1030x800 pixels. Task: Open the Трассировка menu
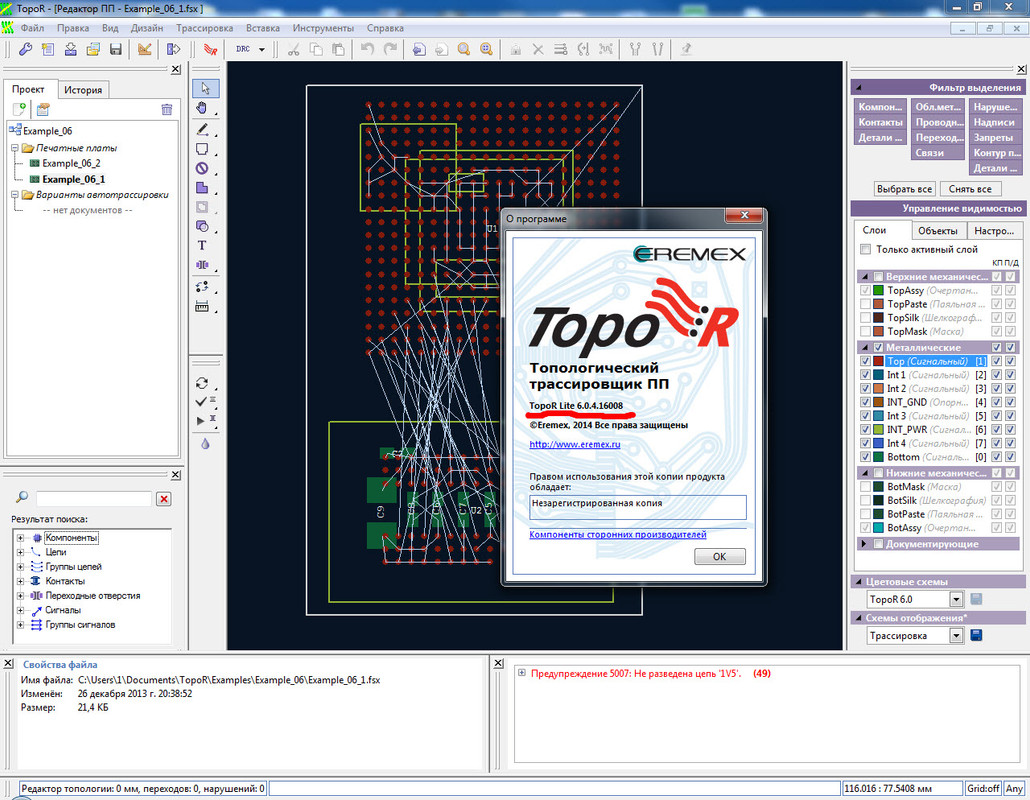pyautogui.click(x=204, y=28)
